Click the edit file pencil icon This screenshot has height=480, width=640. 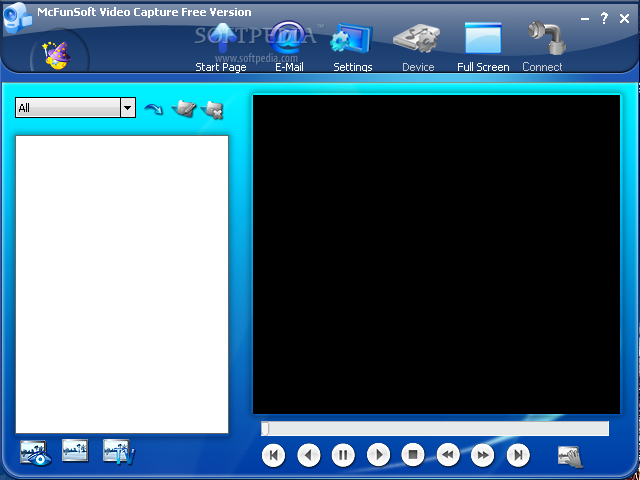183,109
